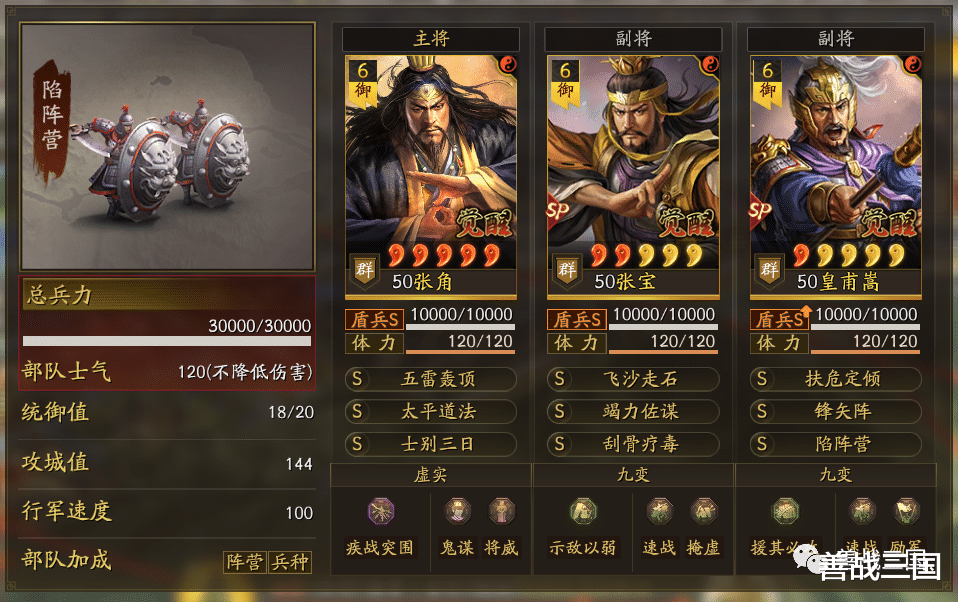The image size is (958, 602).
Task: Open the 五雷轰顶 skill slot
Action: tap(431, 379)
